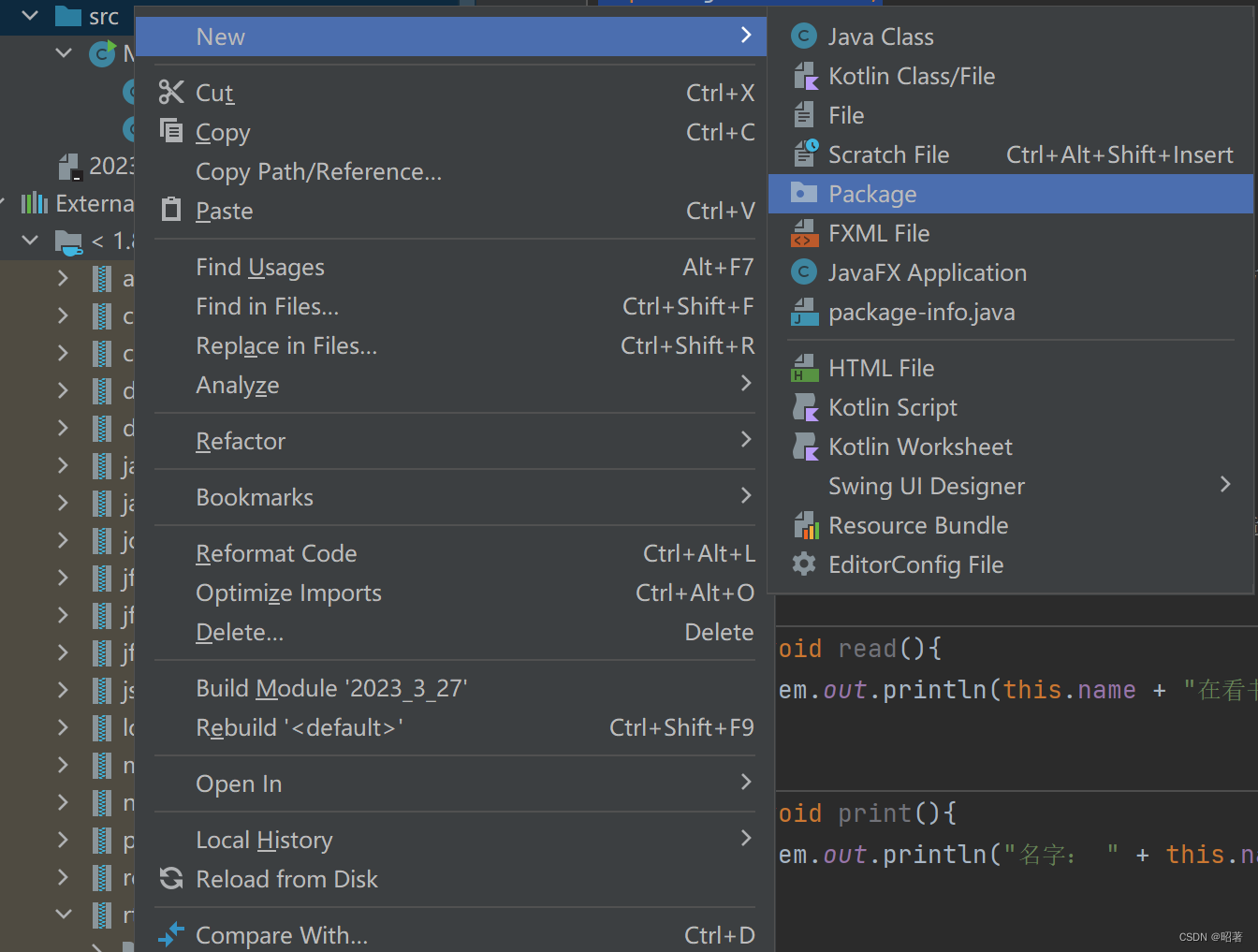1258x952 pixels.
Task: Click the Paste clipboard icon
Action: 171,209
